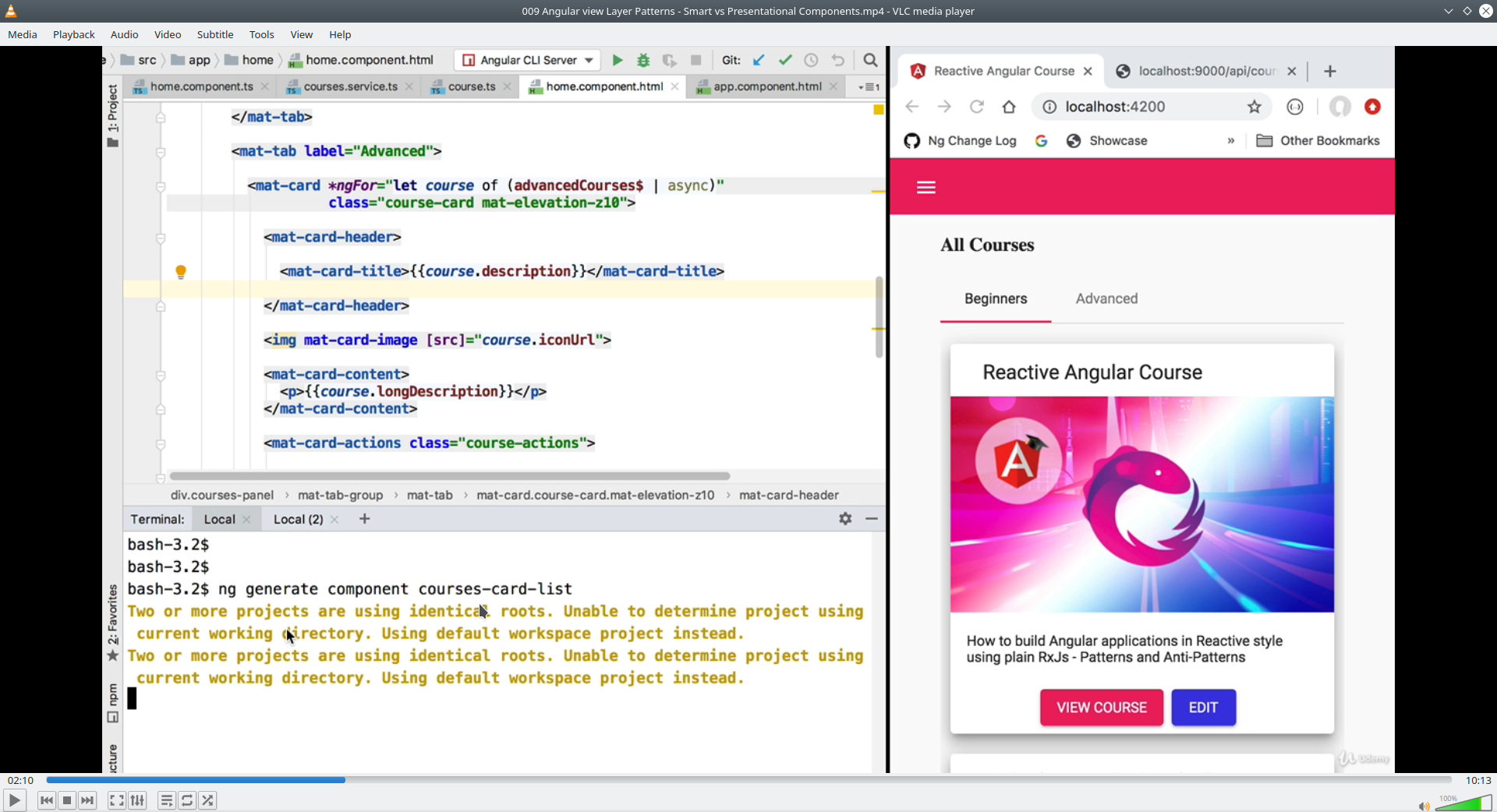Bookmark this page with the star icon
1497x812 pixels.
(x=1254, y=107)
